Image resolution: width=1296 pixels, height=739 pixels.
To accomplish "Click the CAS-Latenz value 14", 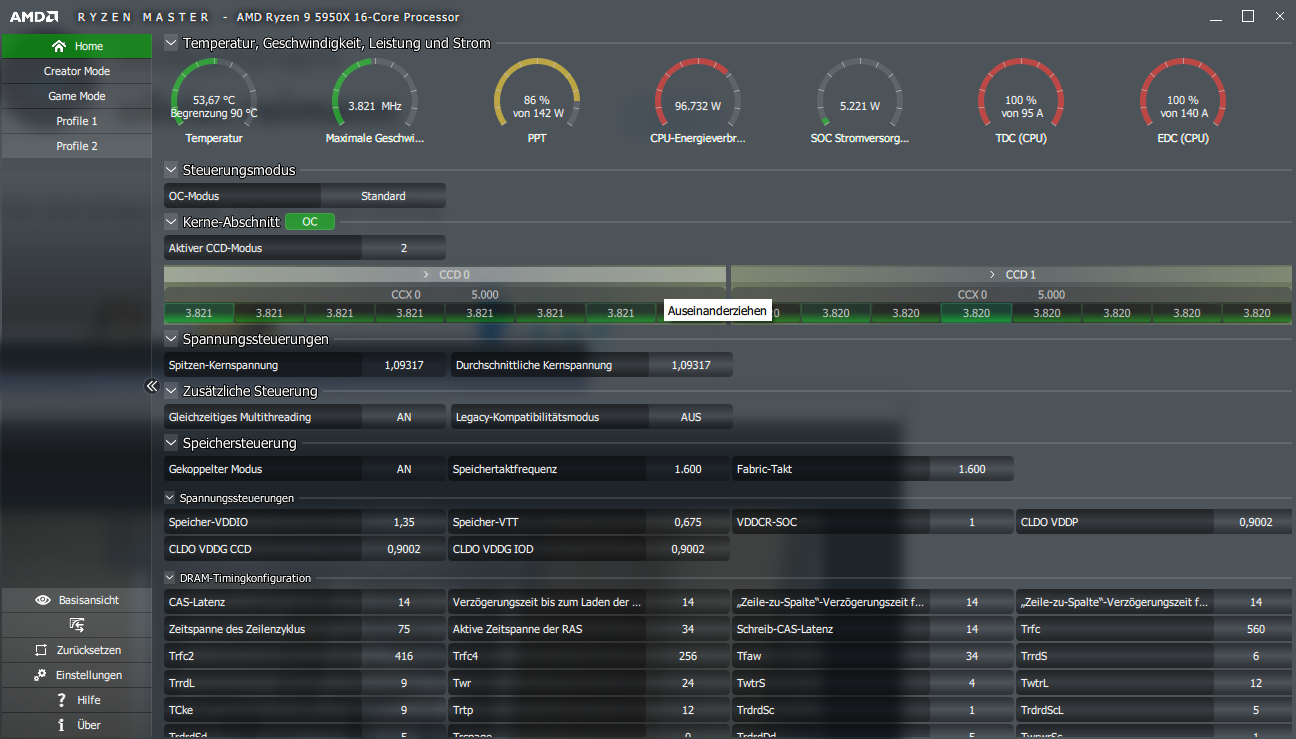I will click(x=404, y=602).
